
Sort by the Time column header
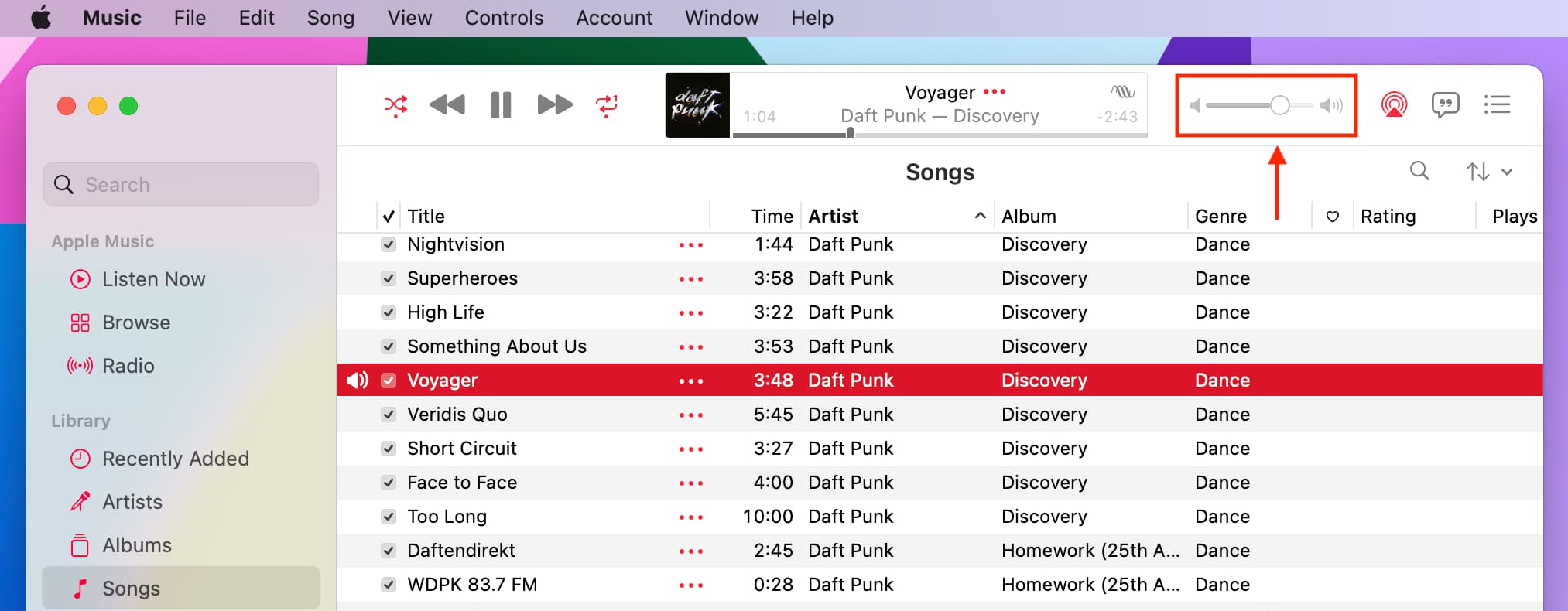(x=755, y=216)
